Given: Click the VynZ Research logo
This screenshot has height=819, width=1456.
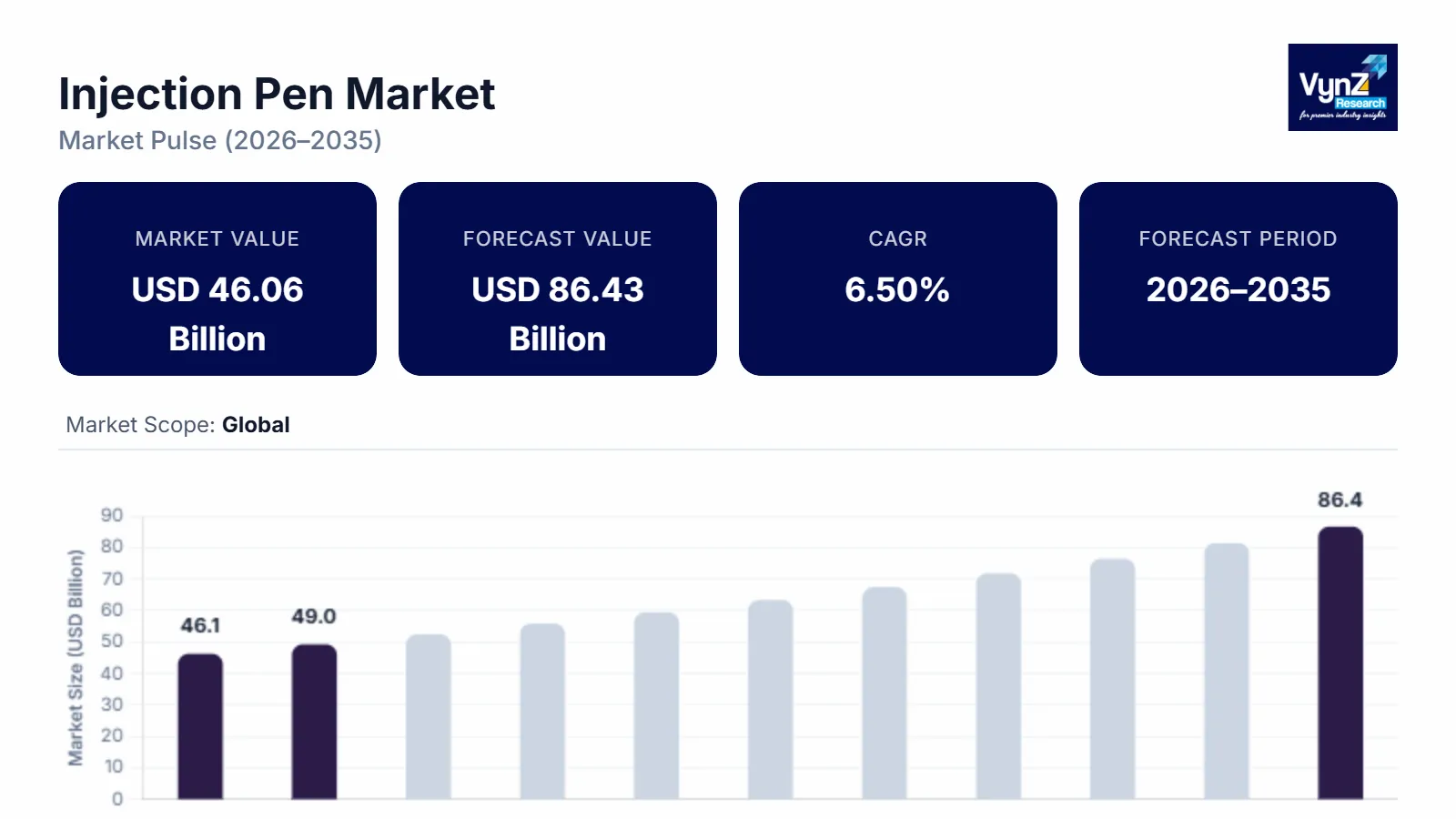Looking at the screenshot, I should (1342, 87).
